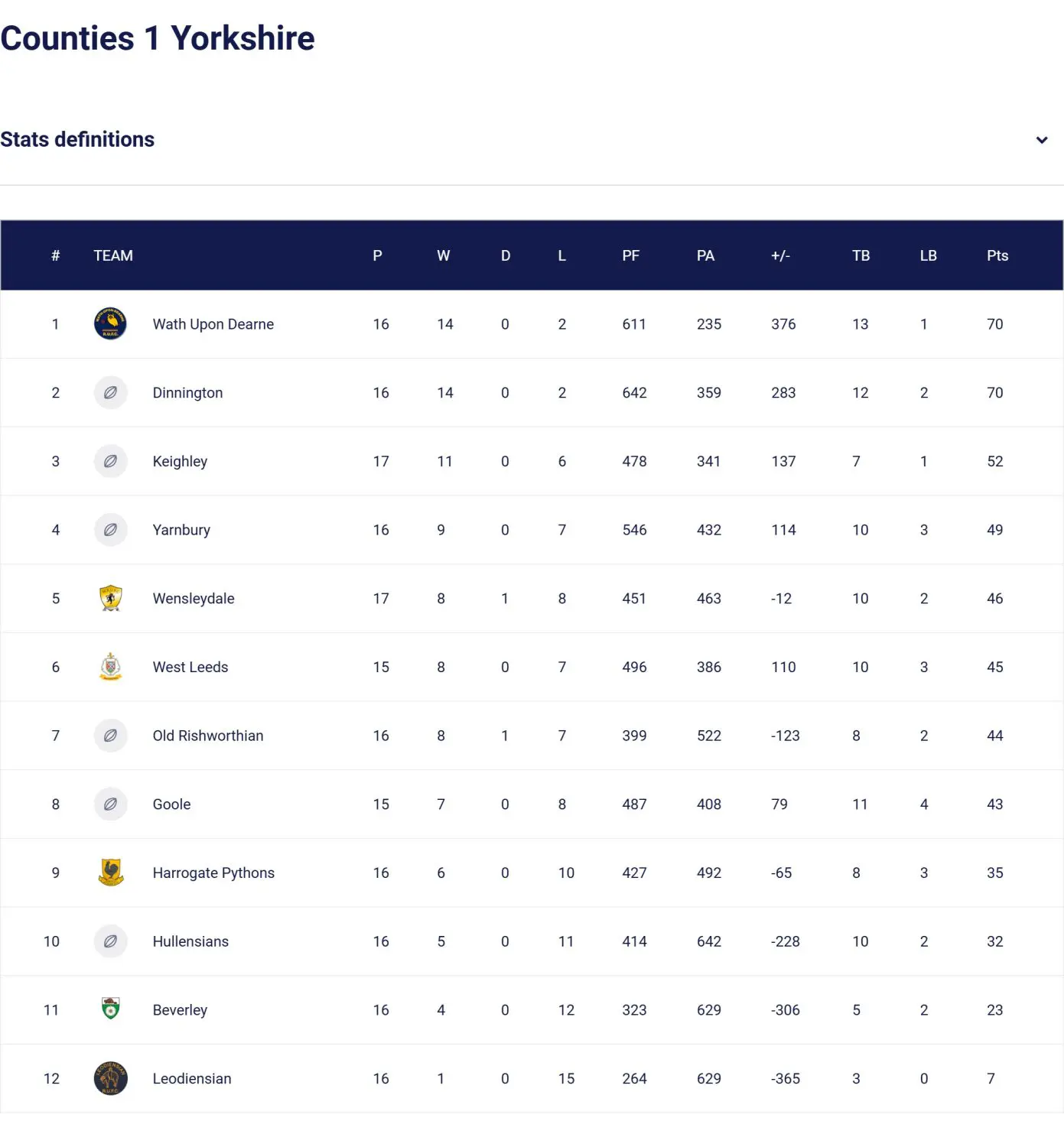Click the Wath Upon Dearne club crest
This screenshot has height=1147, width=1064.
tap(110, 324)
